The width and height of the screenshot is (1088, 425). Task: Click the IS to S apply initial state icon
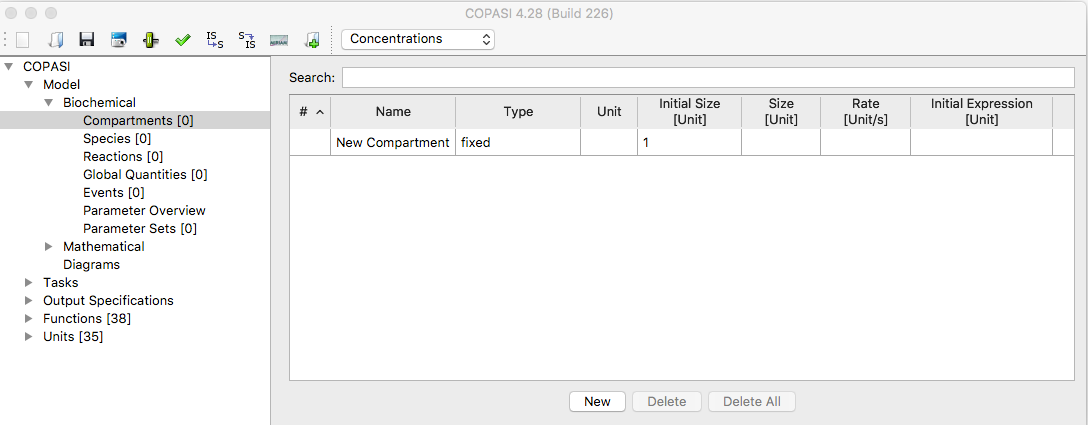pyautogui.click(x=215, y=40)
